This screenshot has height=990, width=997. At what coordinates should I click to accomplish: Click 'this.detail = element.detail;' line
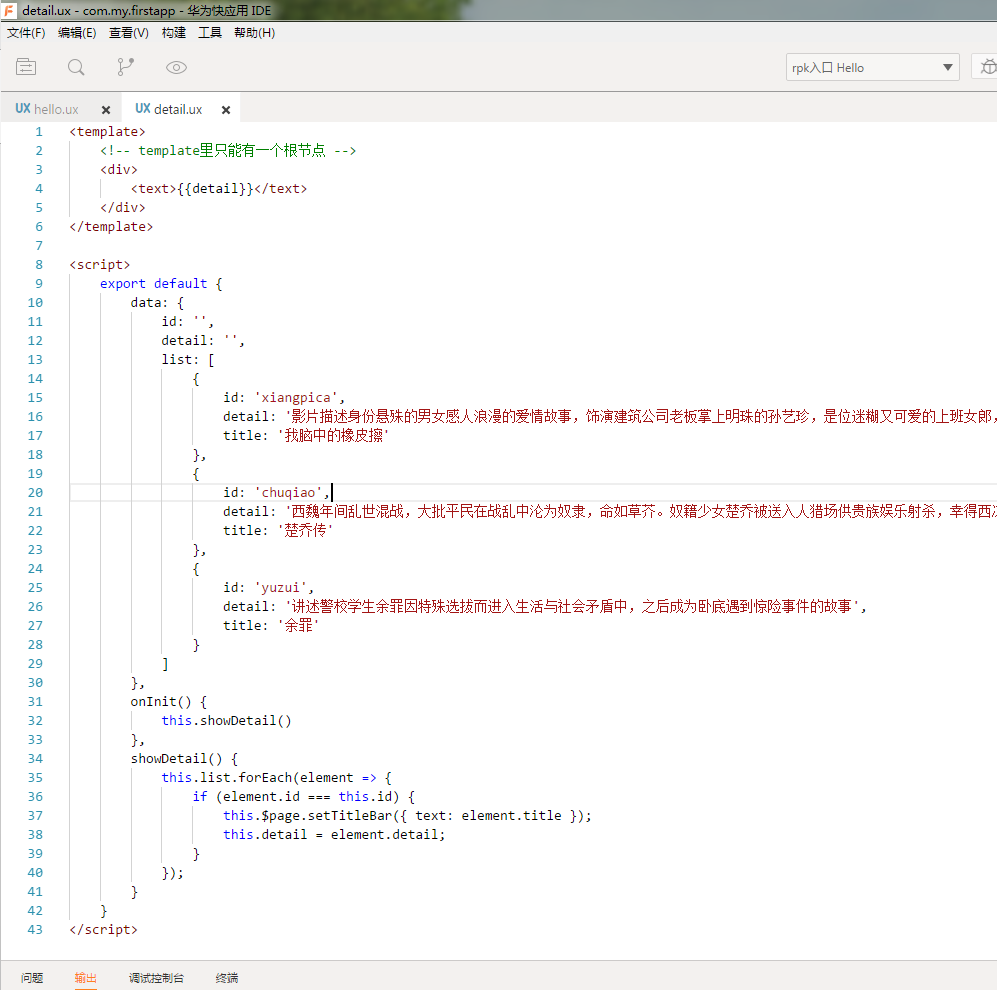334,834
